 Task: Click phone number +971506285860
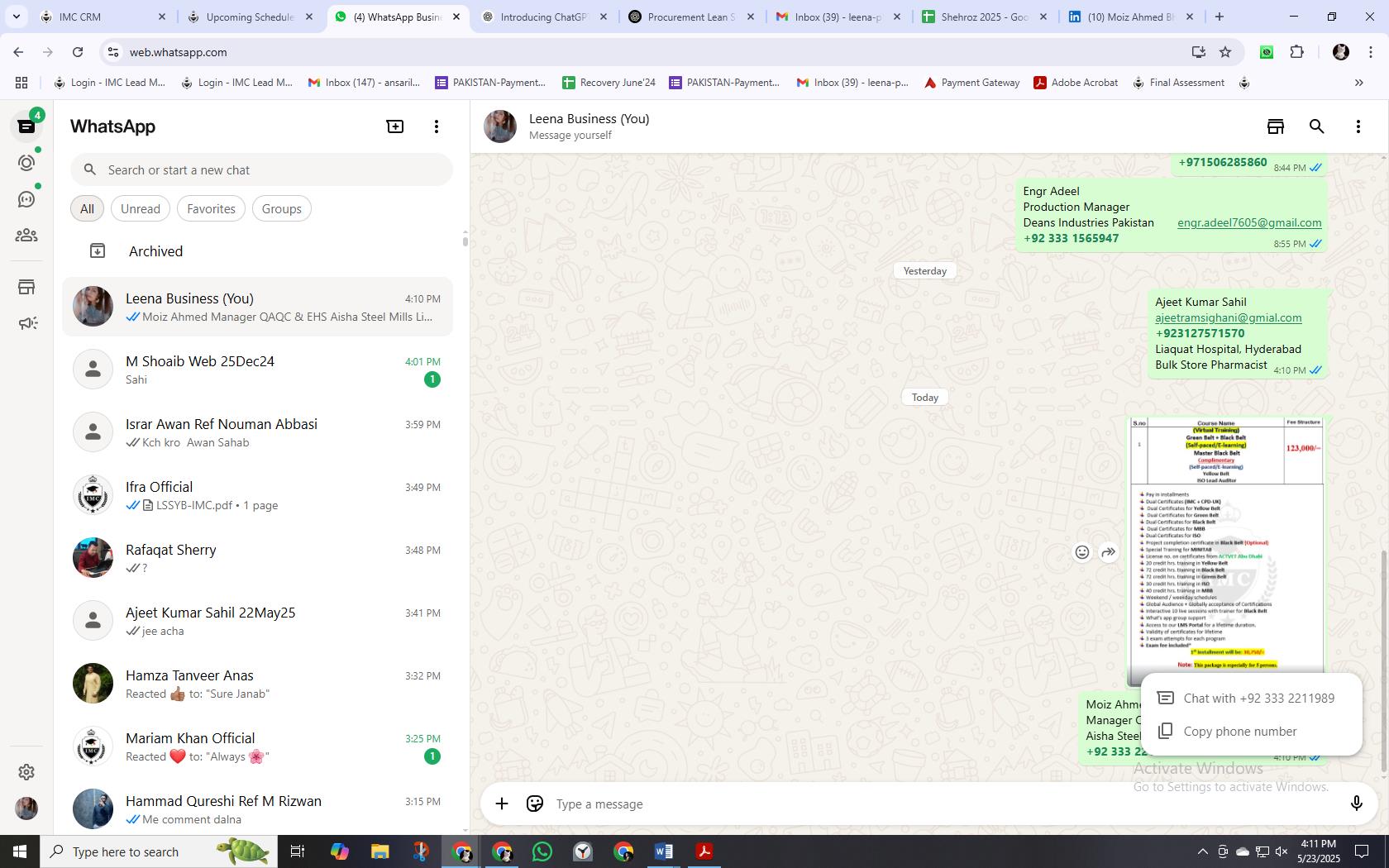coord(1222,162)
